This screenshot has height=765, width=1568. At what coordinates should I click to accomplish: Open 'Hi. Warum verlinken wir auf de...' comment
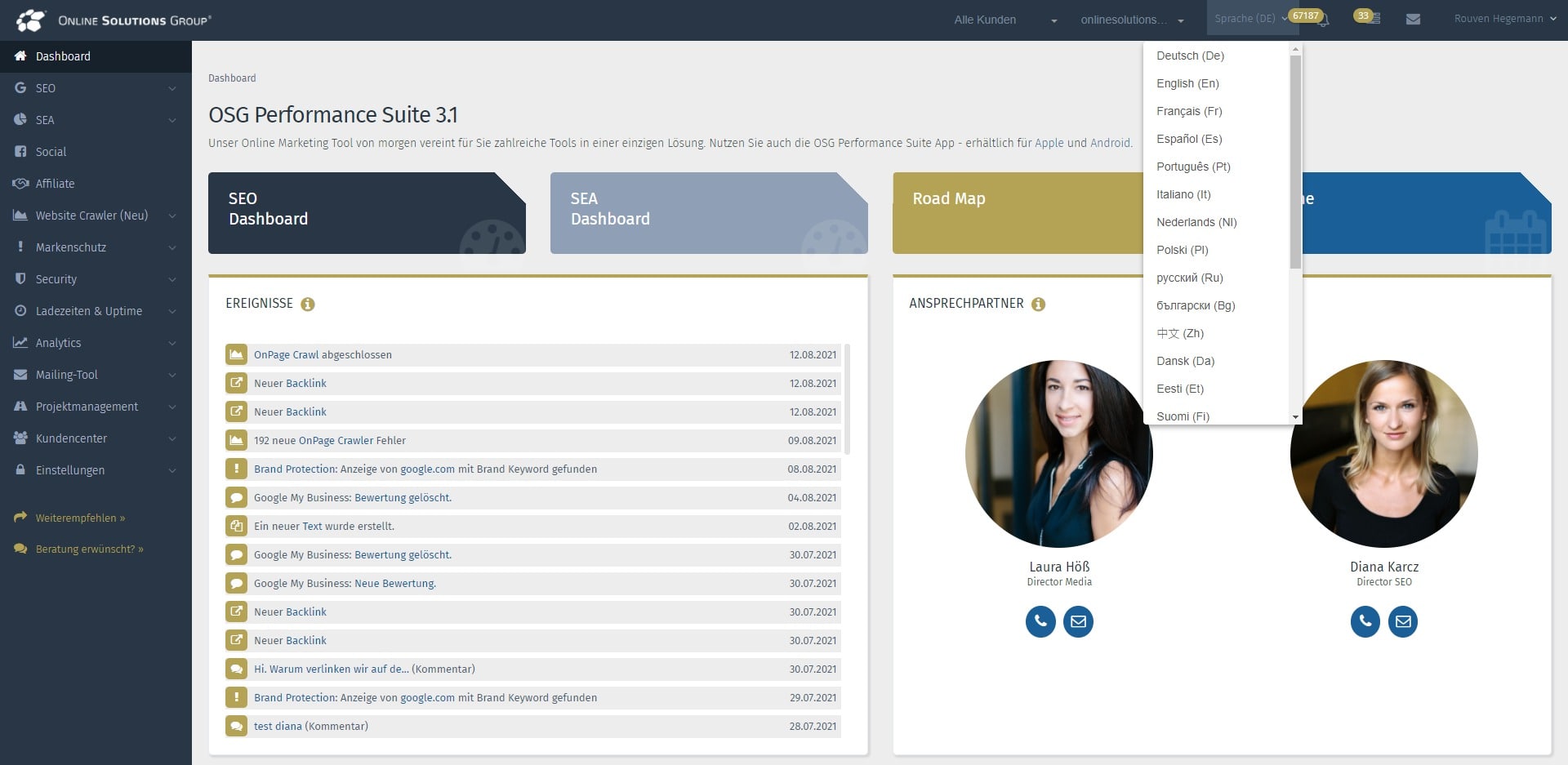pos(332,669)
